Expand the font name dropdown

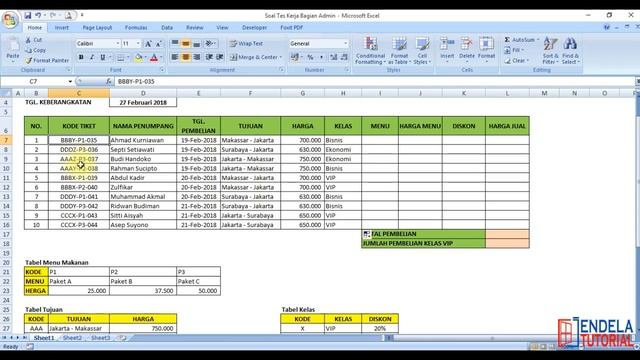click(x=118, y=44)
